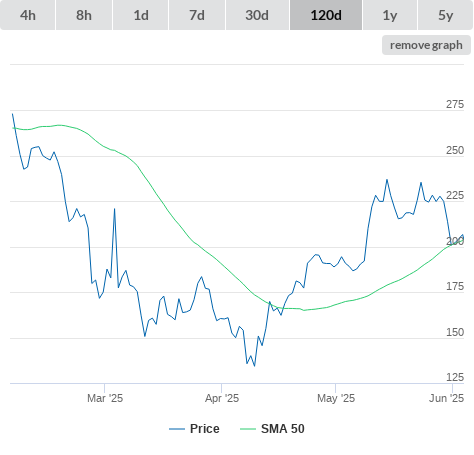Click the remove graph button
The width and height of the screenshot is (474, 455).
click(x=426, y=45)
